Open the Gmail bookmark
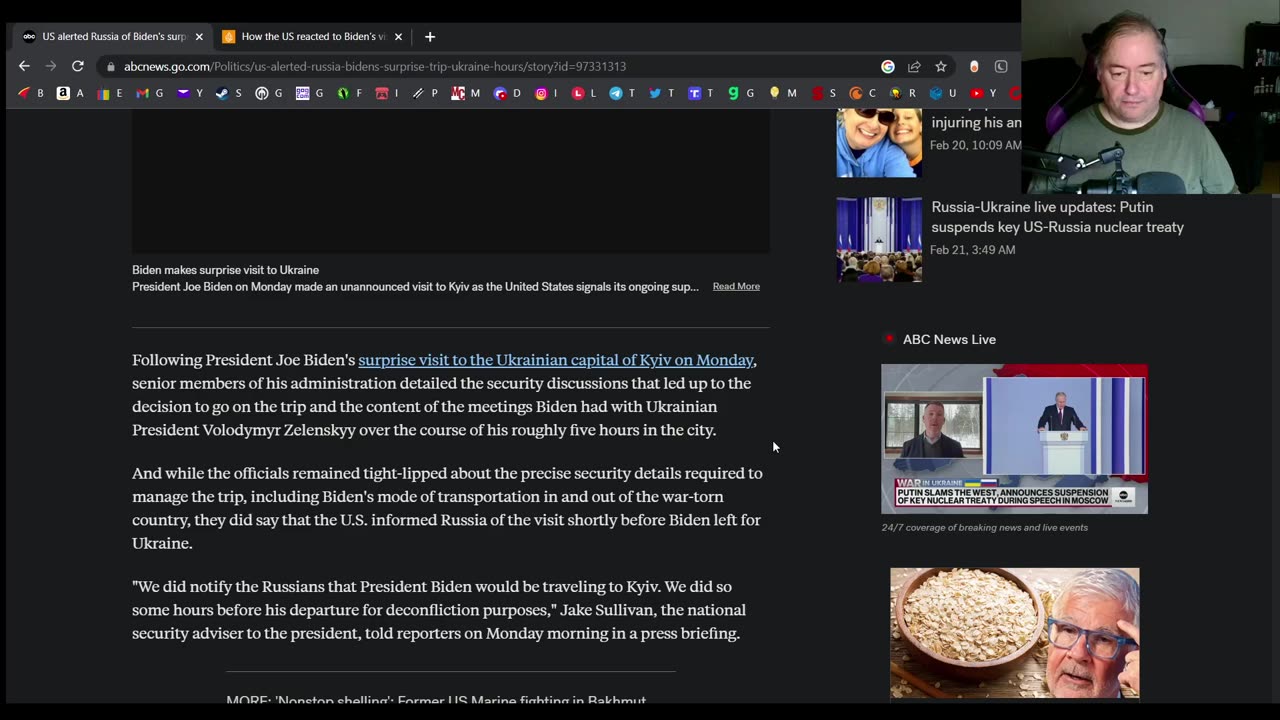Image resolution: width=1280 pixels, height=720 pixels. click(150, 93)
